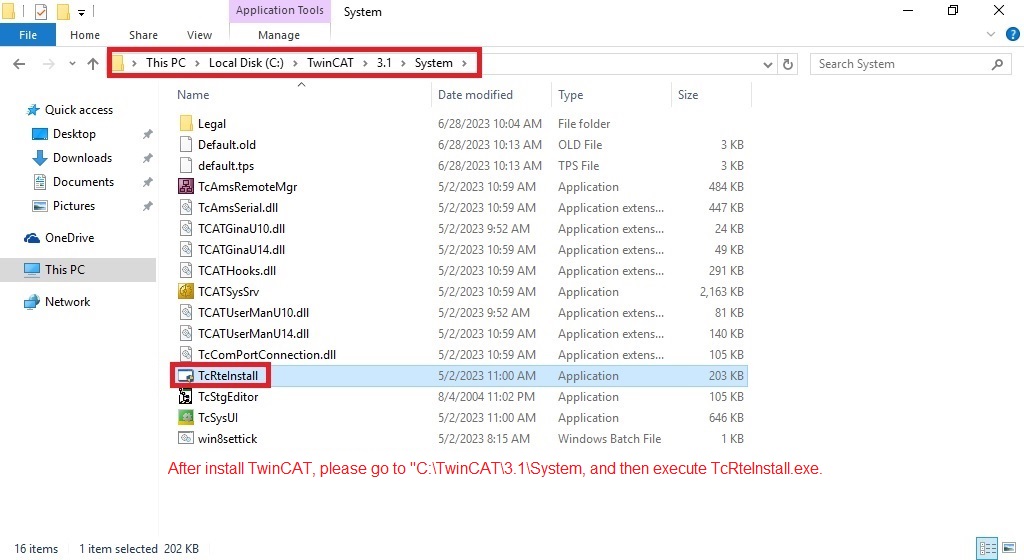Click the Application Tools contextual tab header
The width and height of the screenshot is (1024, 560).
pos(280,10)
